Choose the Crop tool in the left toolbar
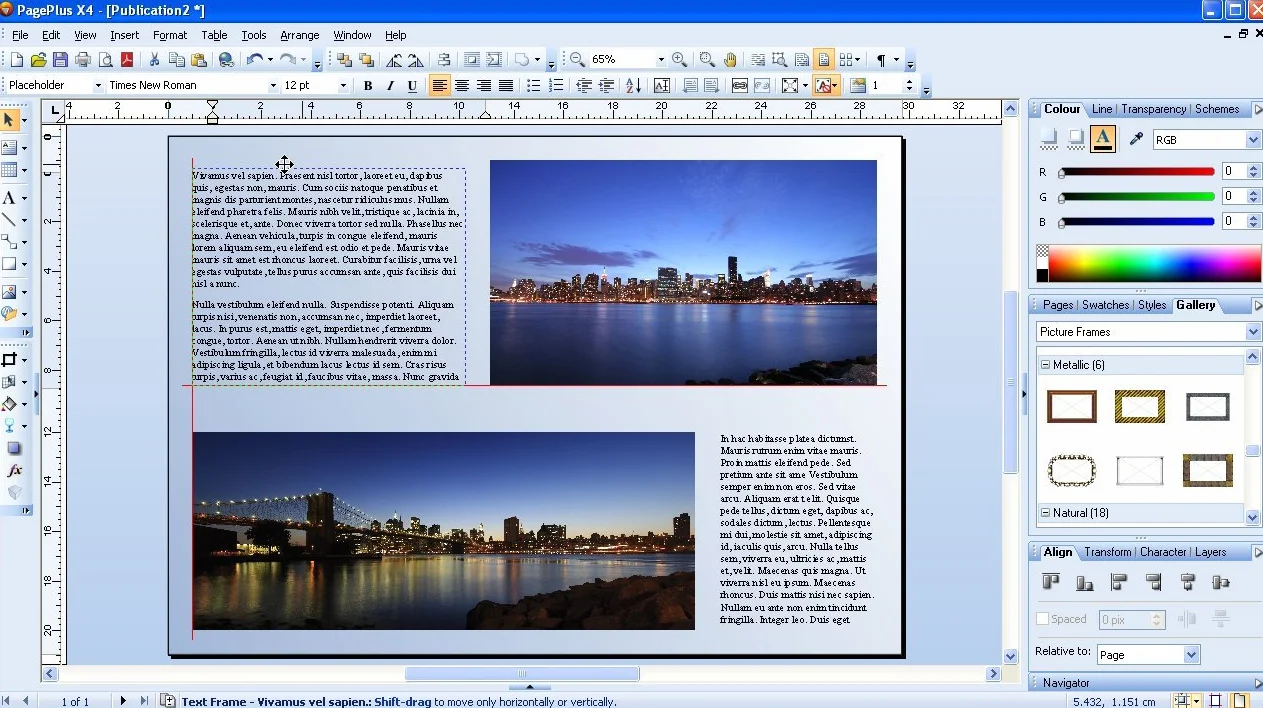 coord(10,360)
